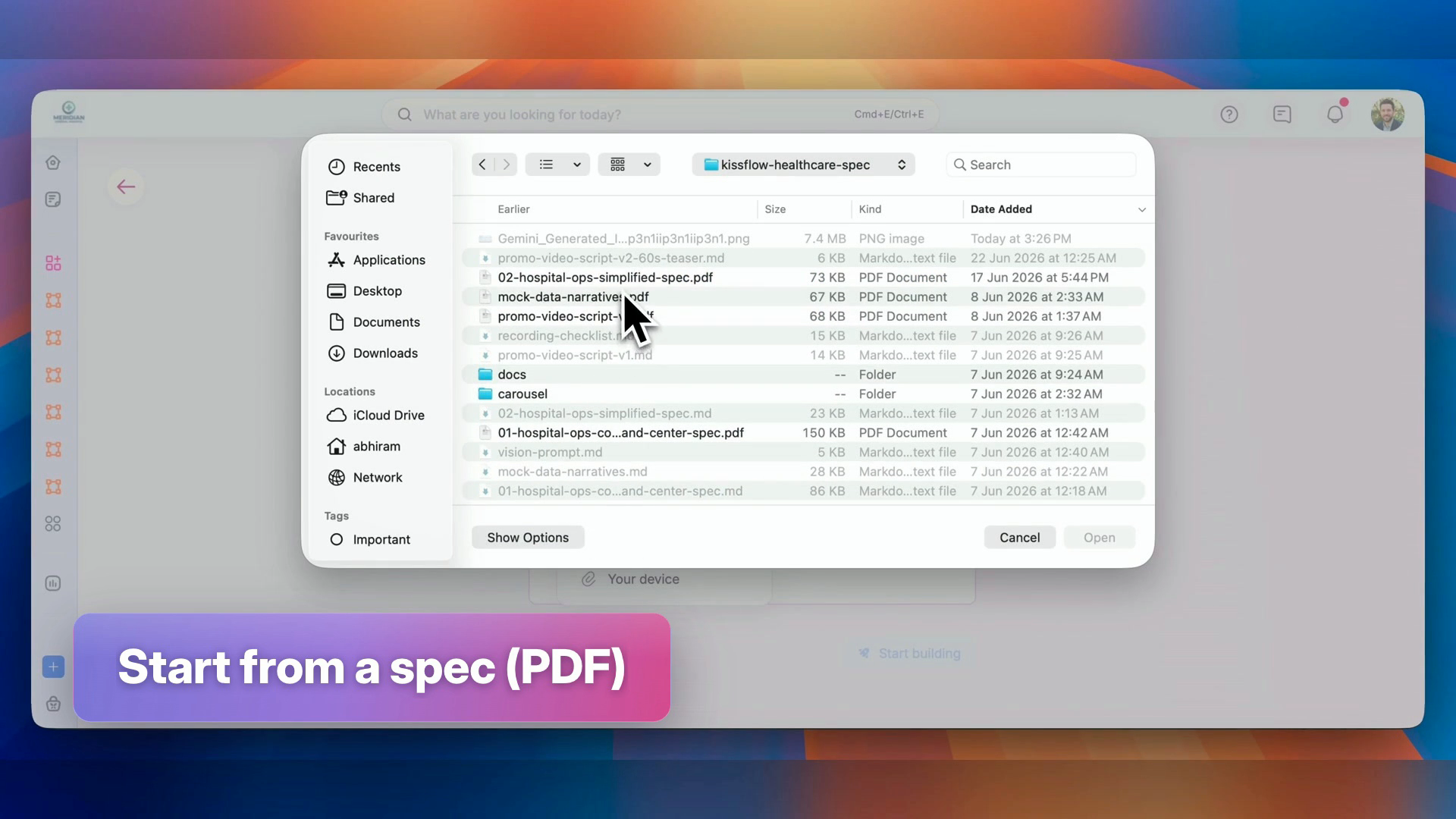Image resolution: width=1456 pixels, height=819 pixels.
Task: Open the chat messages icon in header
Action: pyautogui.click(x=1282, y=115)
